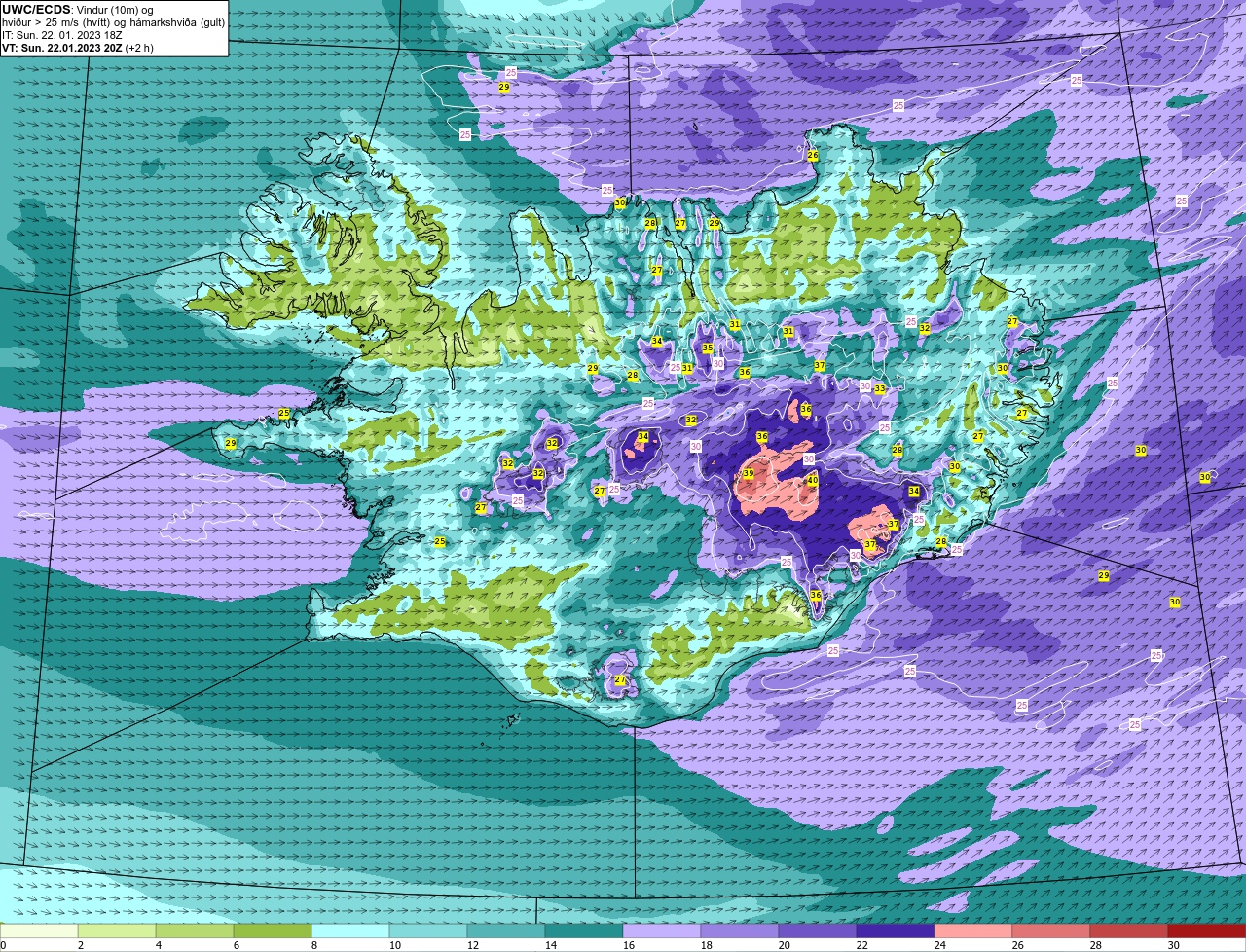Select the yellow gust value 35
Viewport: 1246px width, 952px height.
[708, 348]
